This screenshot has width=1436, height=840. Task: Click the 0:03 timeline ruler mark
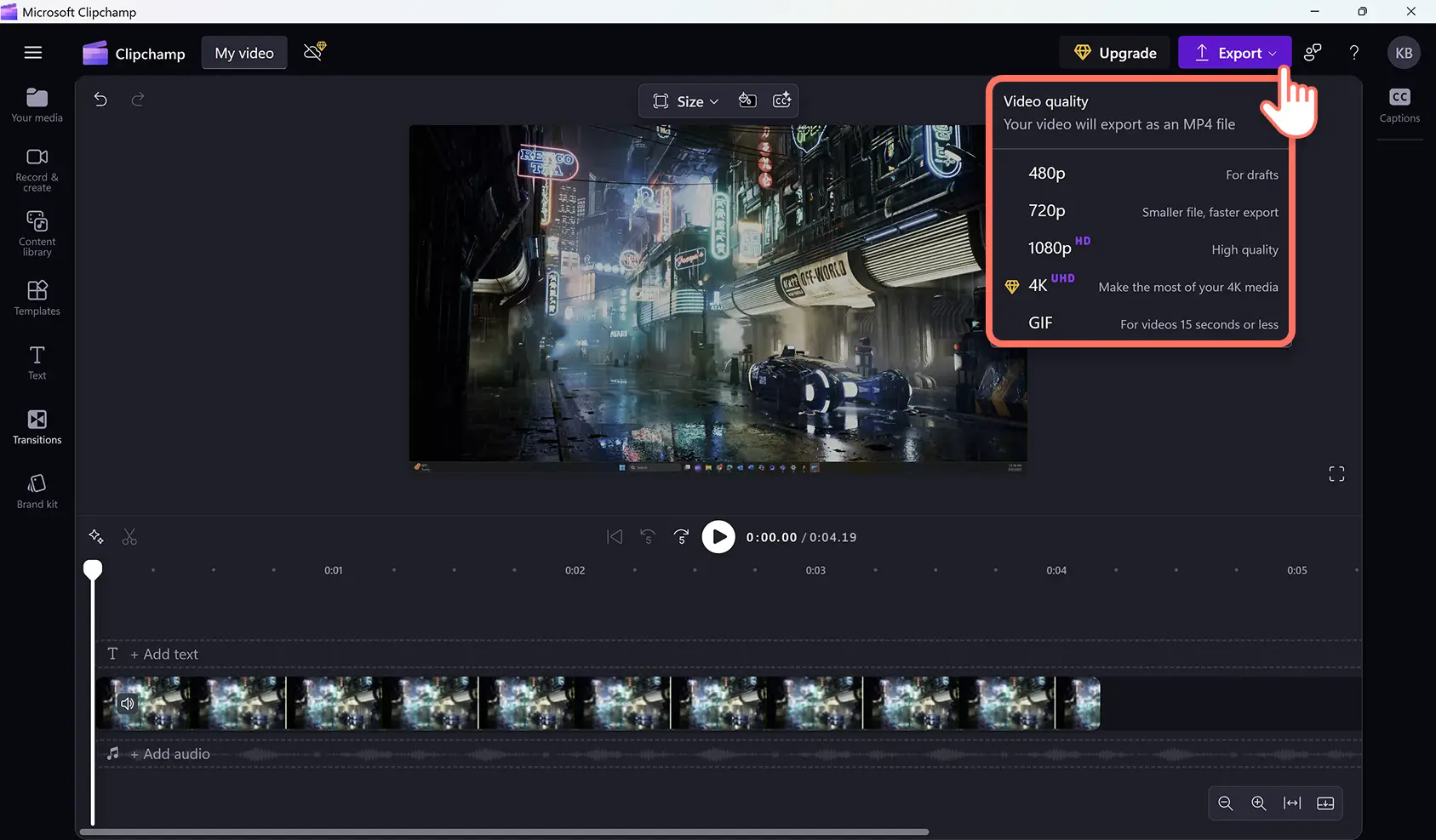click(815, 570)
